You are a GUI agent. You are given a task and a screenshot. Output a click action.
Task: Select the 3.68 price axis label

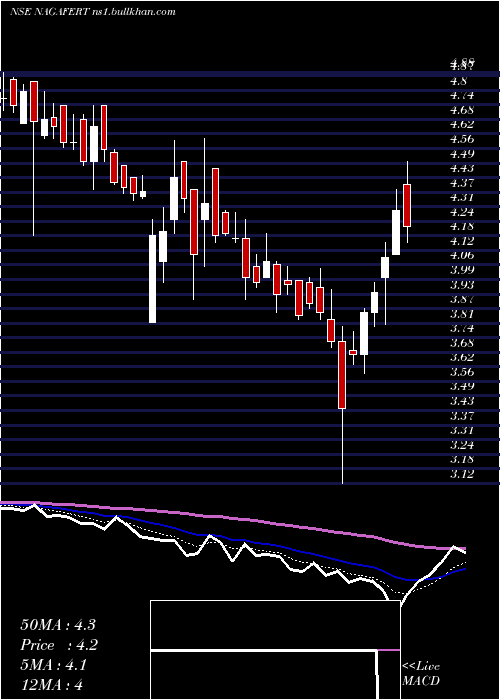point(462,343)
